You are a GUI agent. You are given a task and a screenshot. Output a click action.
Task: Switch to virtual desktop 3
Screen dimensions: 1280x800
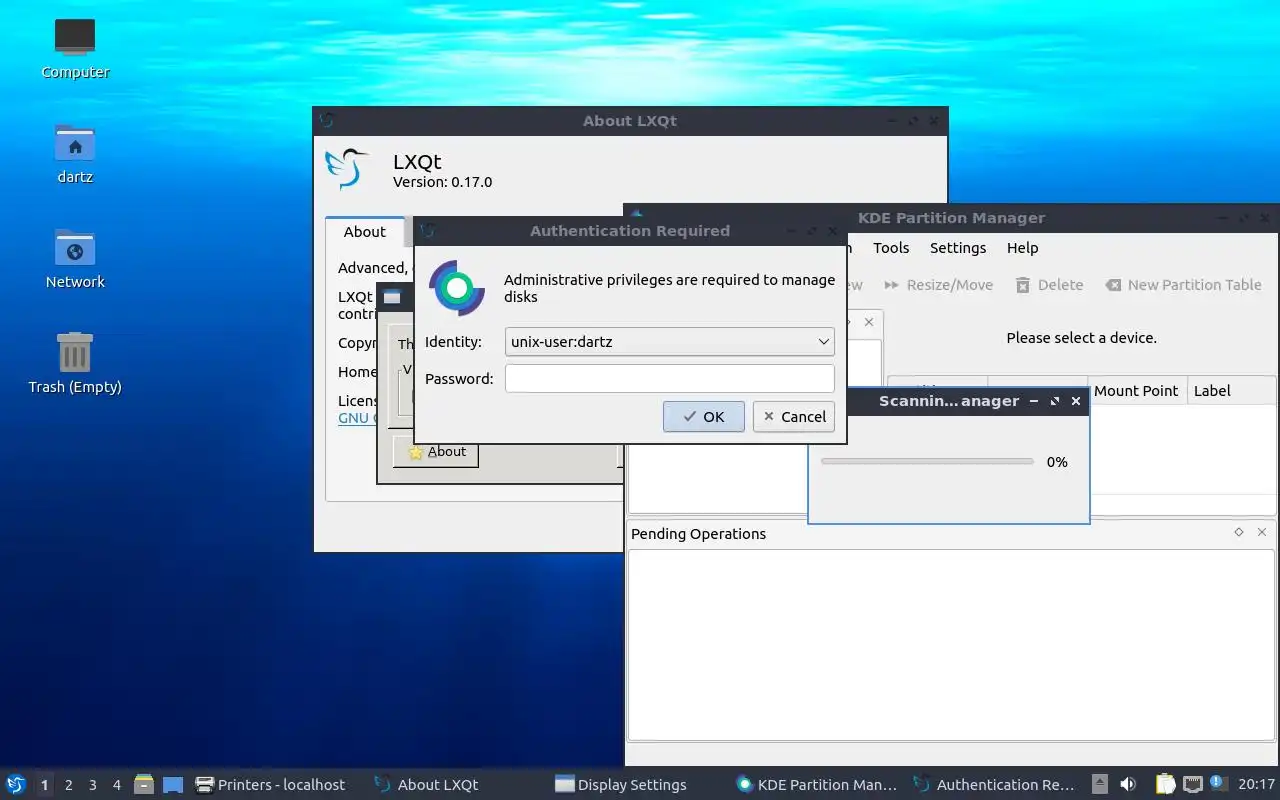93,785
